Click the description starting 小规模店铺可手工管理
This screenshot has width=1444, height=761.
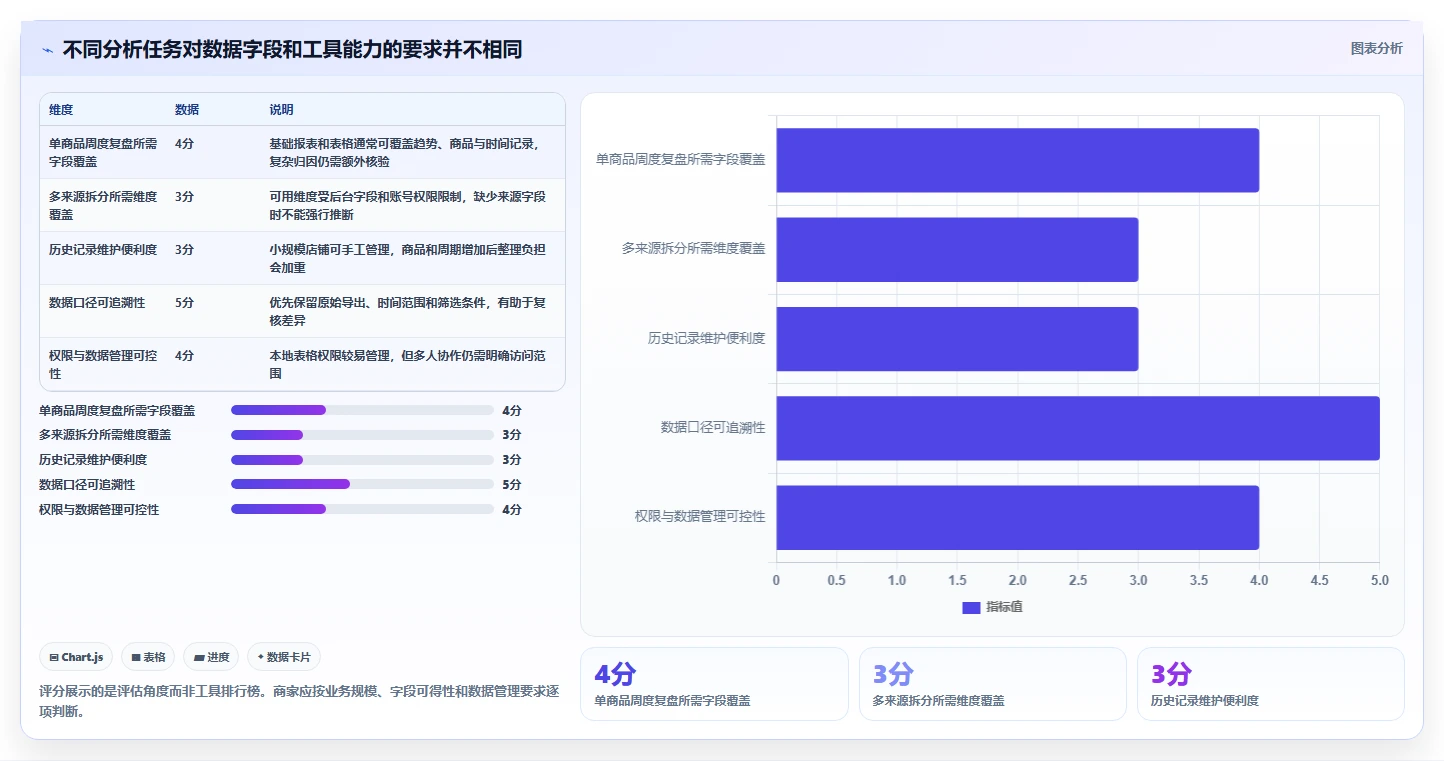[x=408, y=258]
